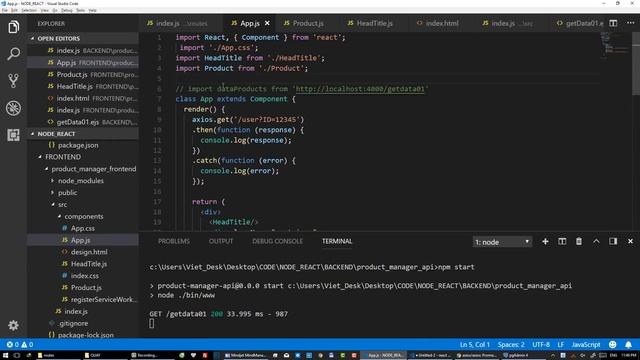This screenshot has width=640, height=360.
Task: Open the Search view in activity bar
Action: point(13,53)
